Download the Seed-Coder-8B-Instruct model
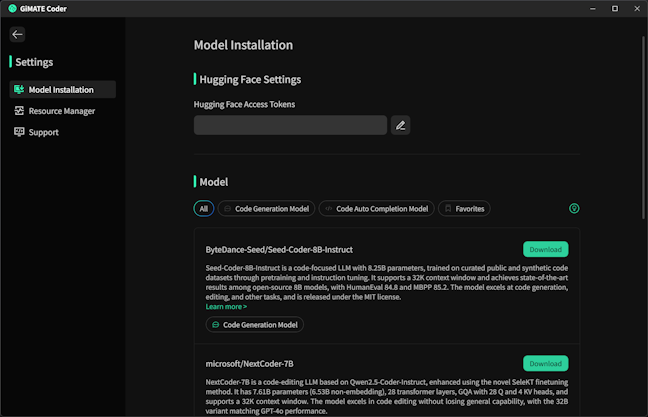Image resolution: width=648 pixels, height=417 pixels. click(545, 249)
